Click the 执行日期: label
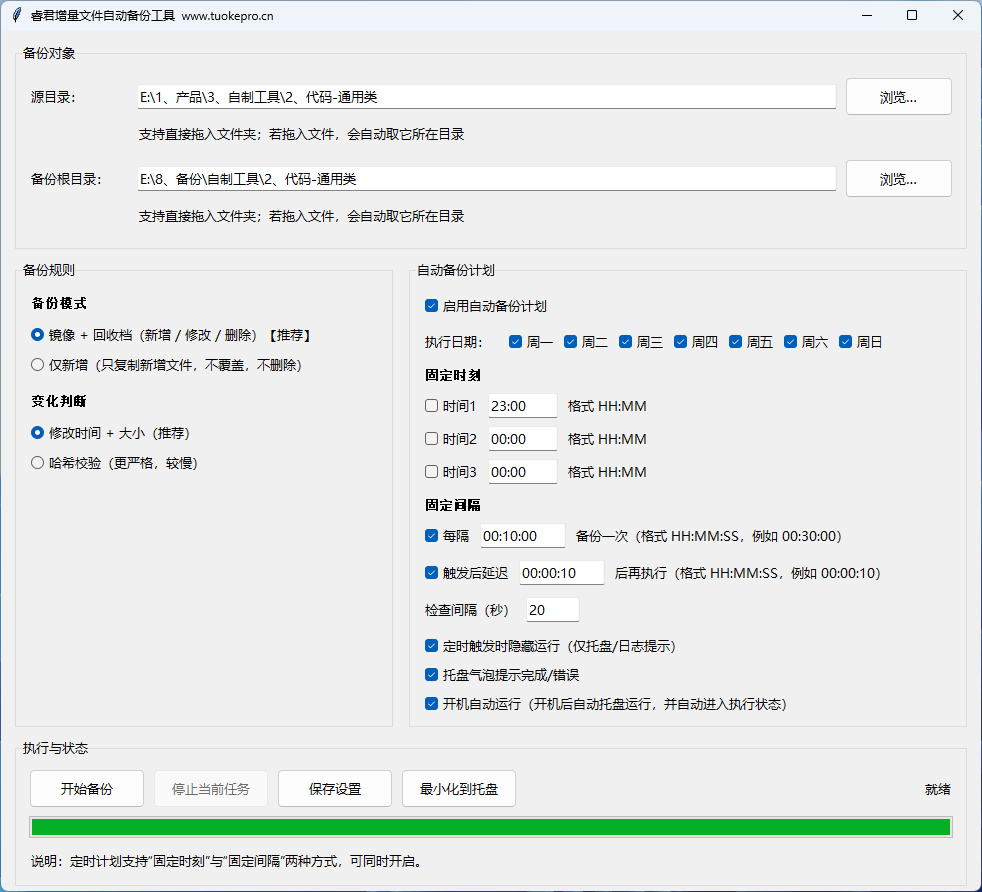The height and width of the screenshot is (892, 982). tap(453, 342)
